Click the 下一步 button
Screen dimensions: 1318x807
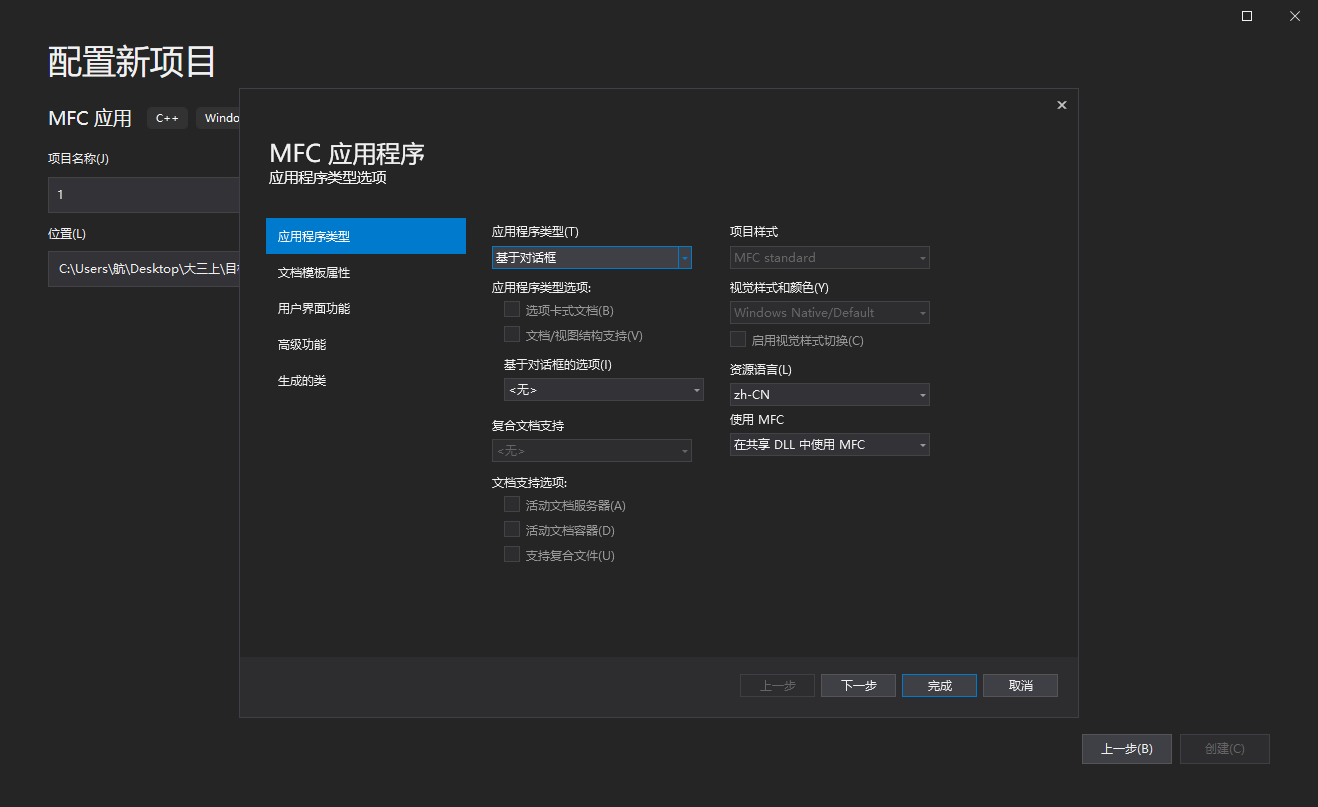tap(858, 685)
